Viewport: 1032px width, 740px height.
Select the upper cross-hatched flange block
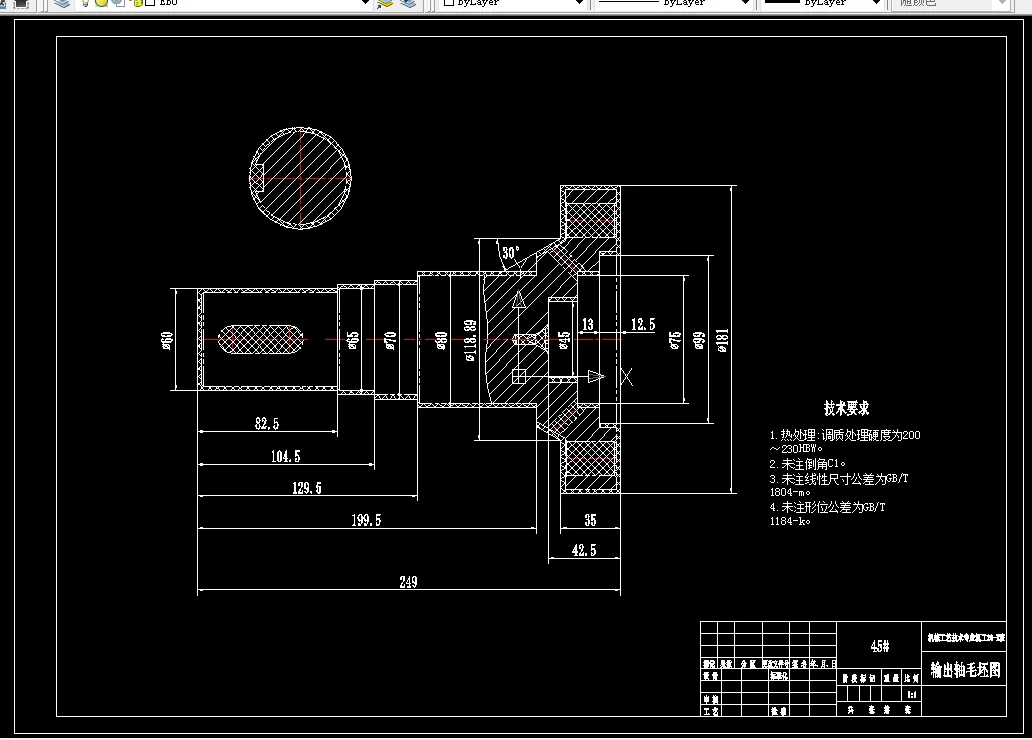(590, 221)
